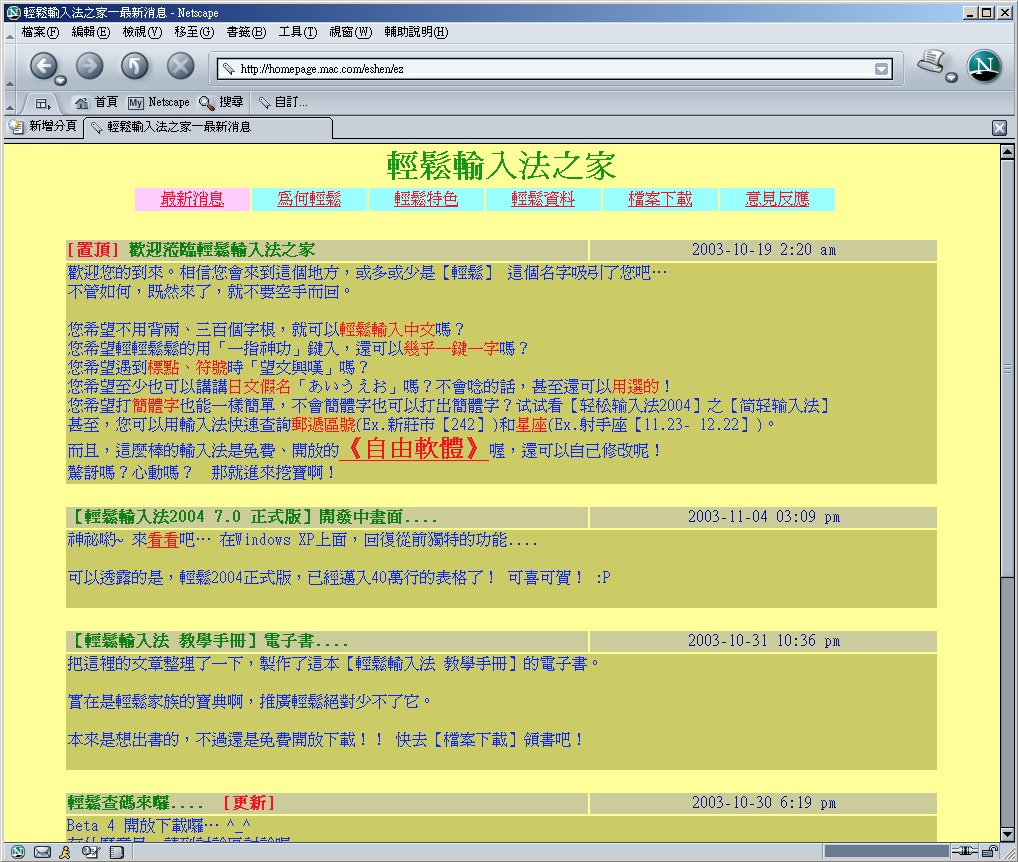This screenshot has height=862, width=1018.
Task: Click the Stop loading button
Action: pos(180,66)
